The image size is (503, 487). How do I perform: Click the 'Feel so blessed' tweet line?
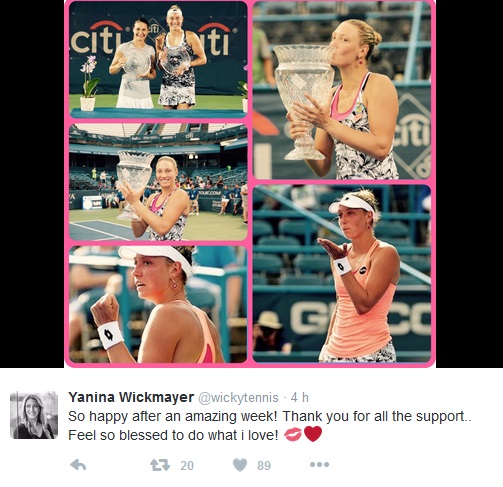[173, 435]
